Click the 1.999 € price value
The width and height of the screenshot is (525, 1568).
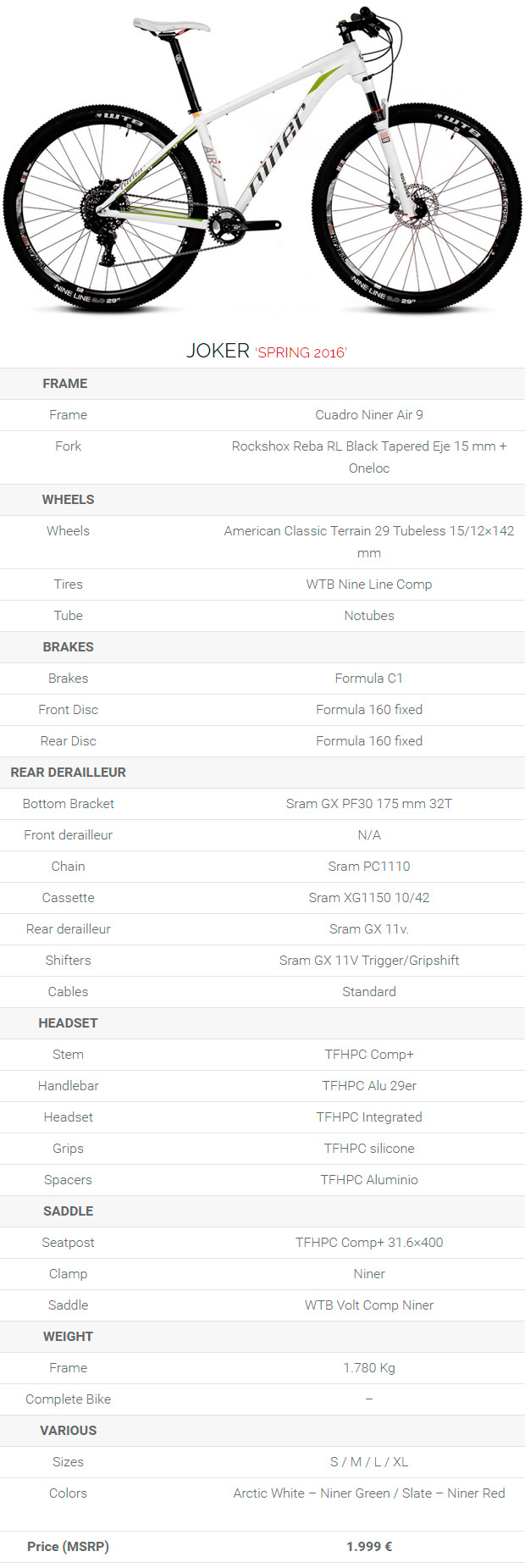369,1547
